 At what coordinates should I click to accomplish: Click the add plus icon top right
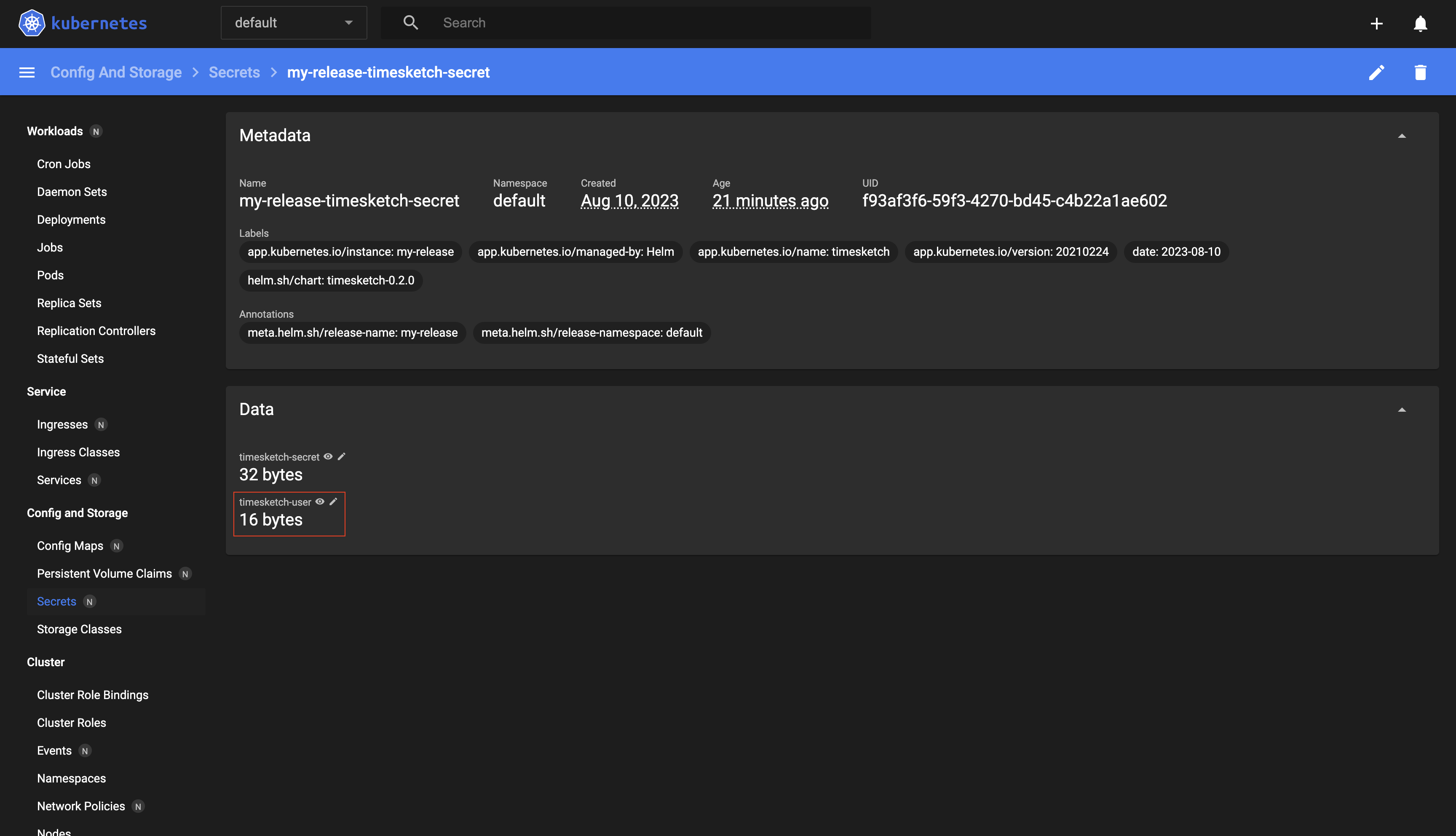pos(1375,22)
